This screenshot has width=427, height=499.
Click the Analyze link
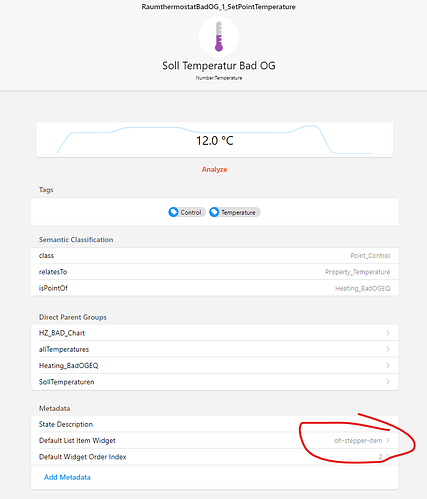214,169
